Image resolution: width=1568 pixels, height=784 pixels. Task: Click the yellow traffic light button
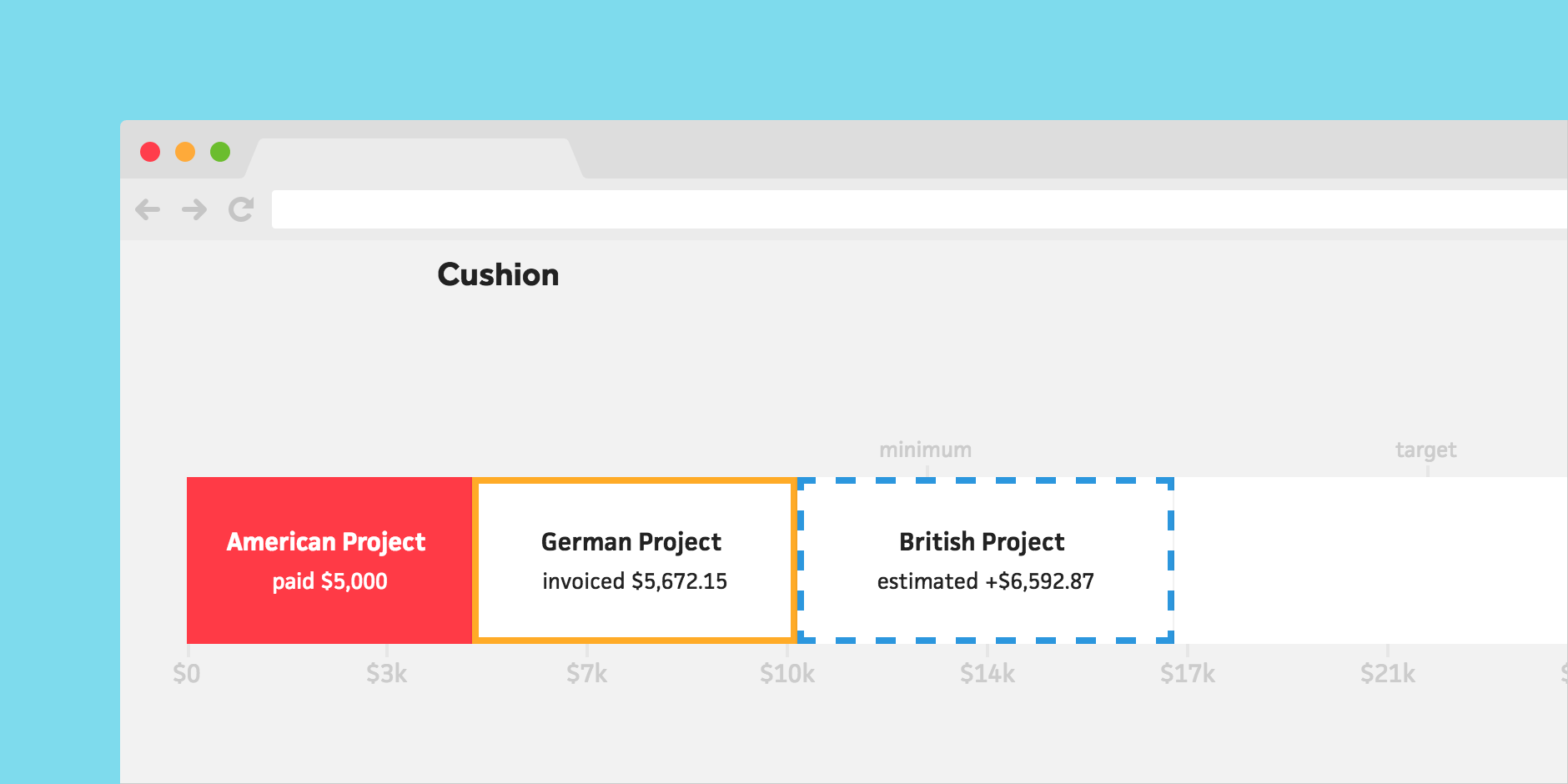pyautogui.click(x=184, y=152)
